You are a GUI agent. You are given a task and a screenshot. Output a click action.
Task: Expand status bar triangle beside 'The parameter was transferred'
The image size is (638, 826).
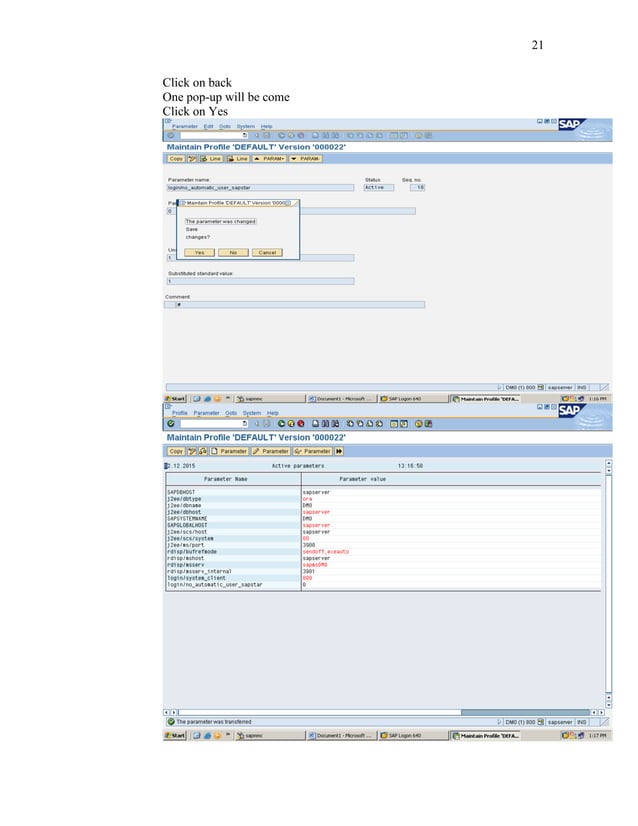[499, 722]
